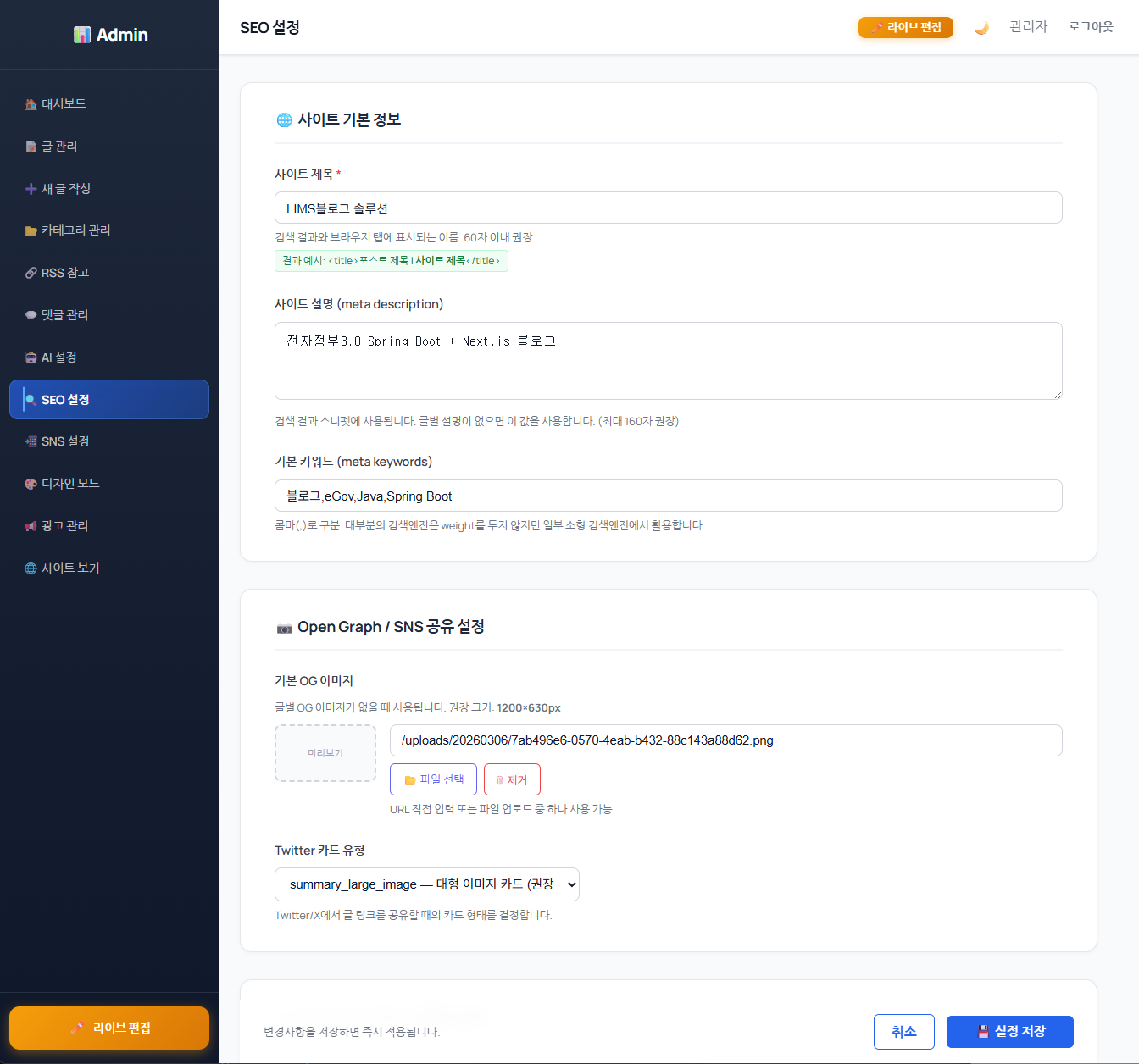1139x1064 pixels.
Task: Open 댓글 관리 in sidebar
Action: click(x=65, y=315)
